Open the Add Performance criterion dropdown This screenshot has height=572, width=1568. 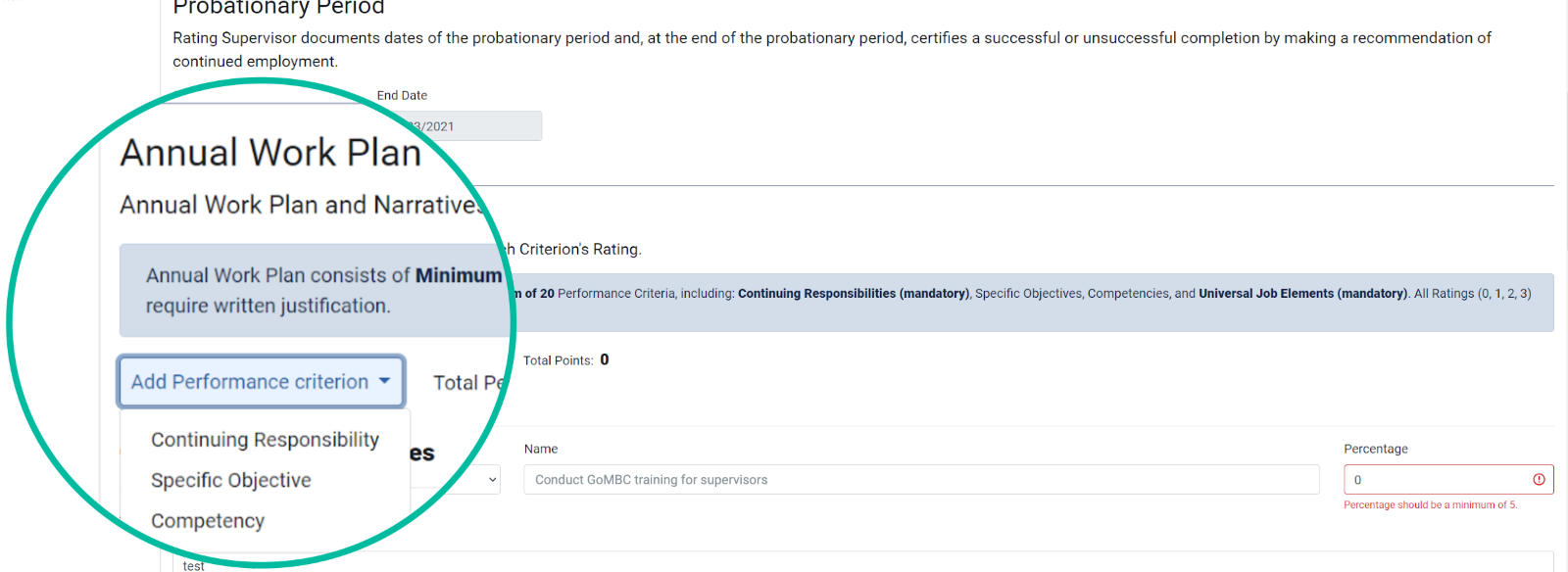click(261, 381)
